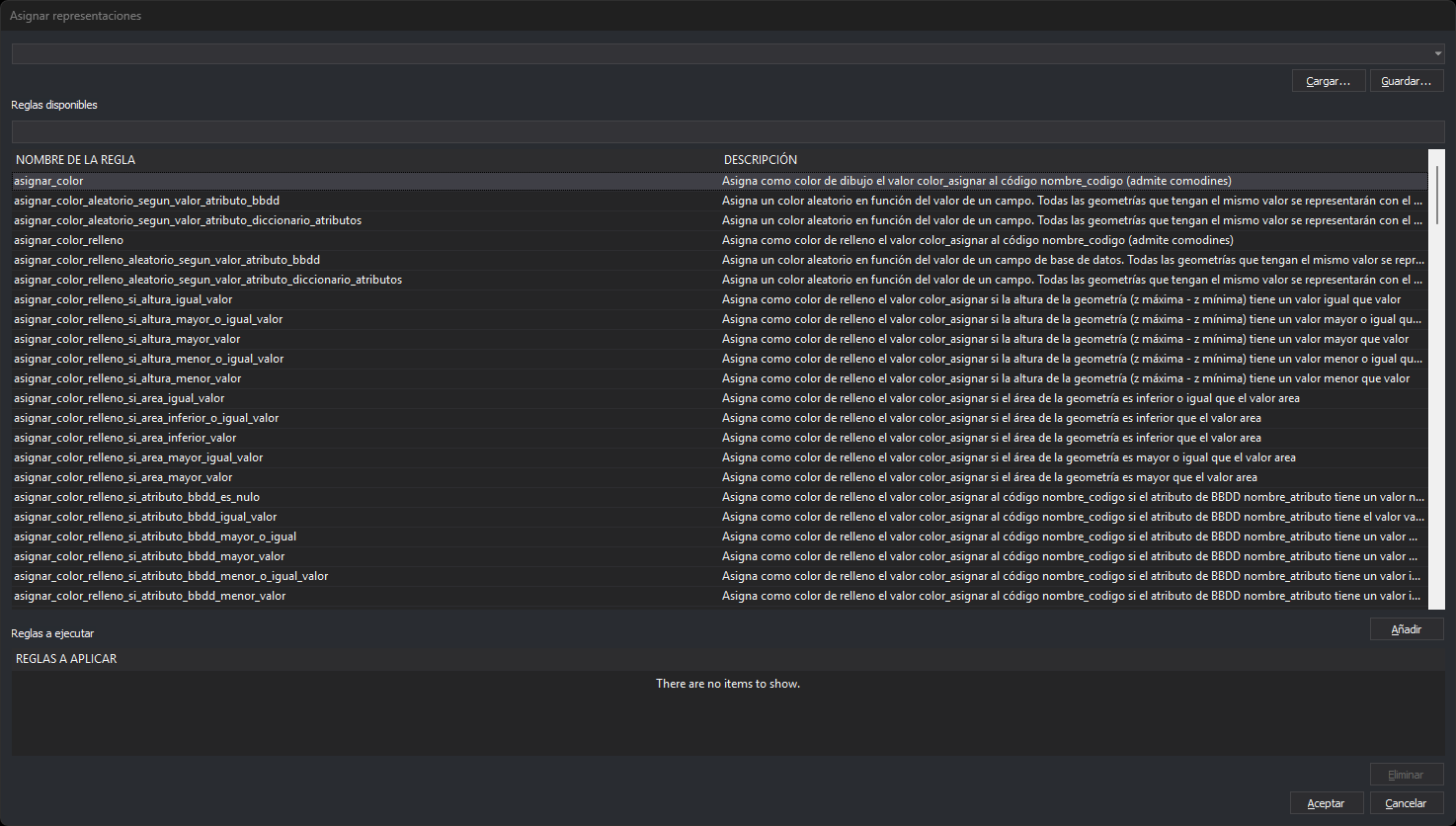Click the Añadir button

[x=1407, y=629]
